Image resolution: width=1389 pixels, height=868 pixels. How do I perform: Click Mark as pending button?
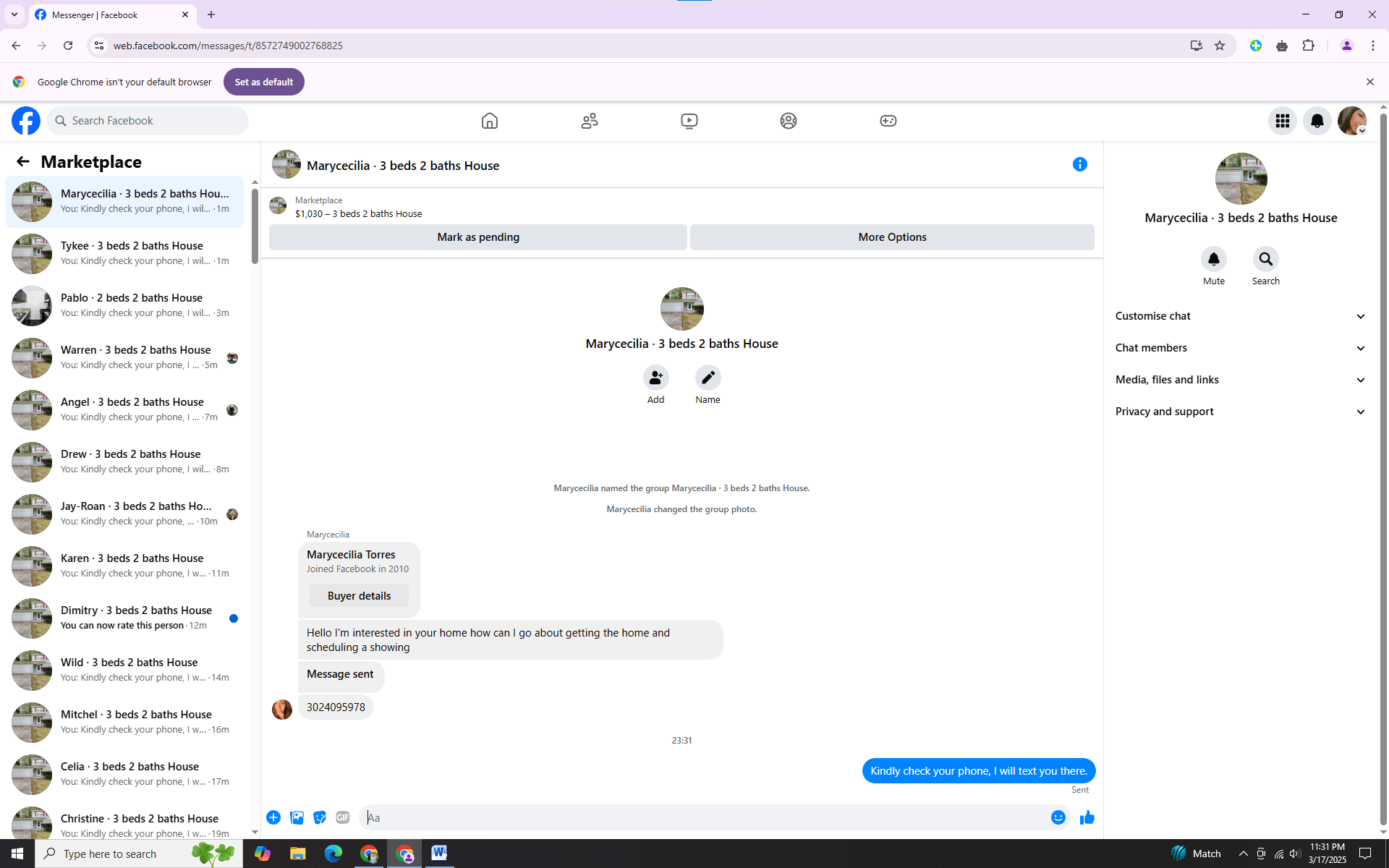tap(478, 237)
